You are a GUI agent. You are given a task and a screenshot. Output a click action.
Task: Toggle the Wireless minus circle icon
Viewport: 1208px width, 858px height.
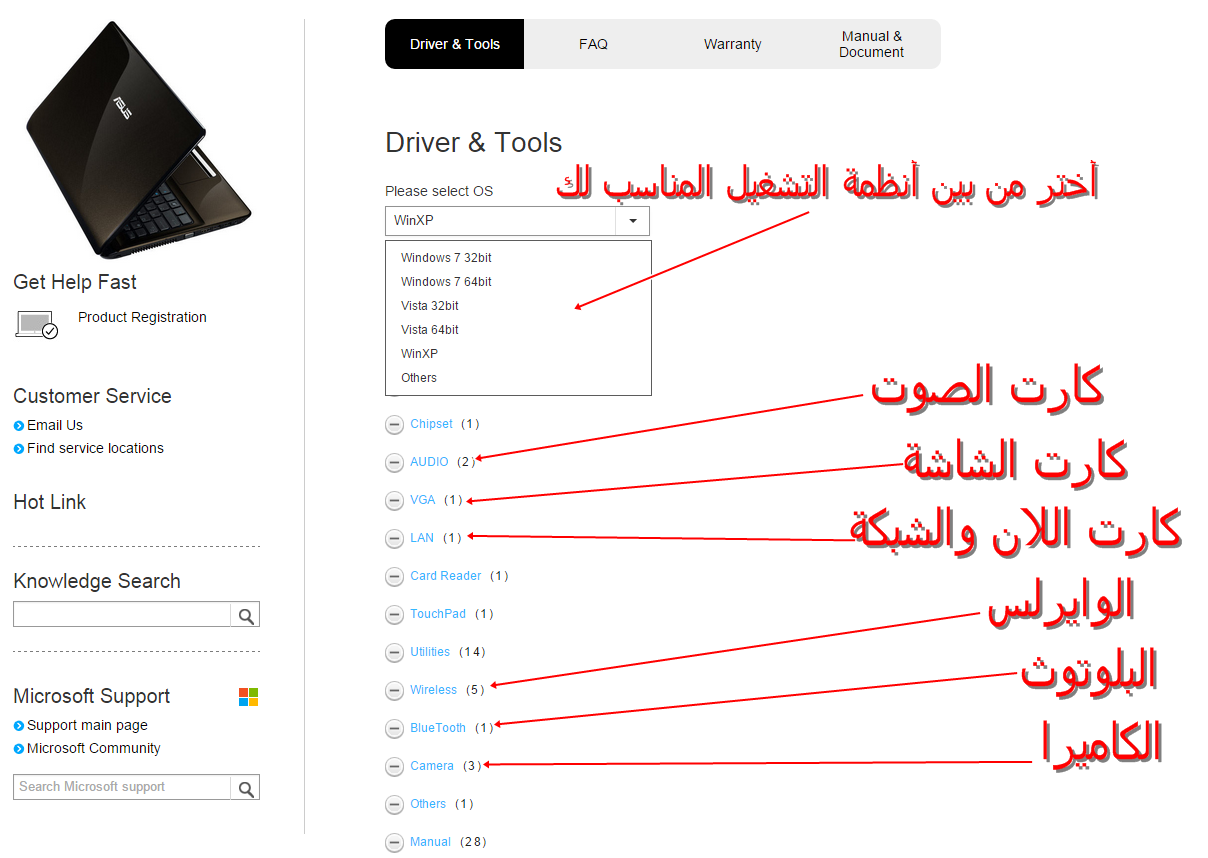tap(394, 690)
